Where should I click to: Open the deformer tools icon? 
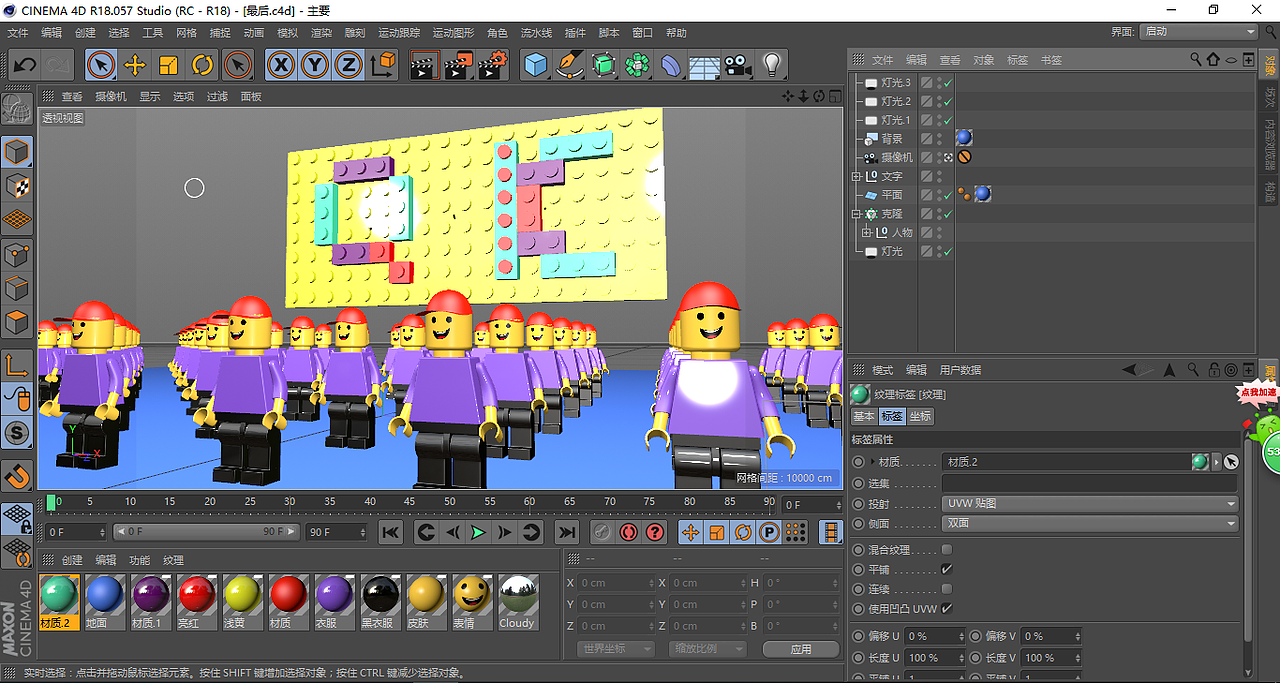point(671,66)
